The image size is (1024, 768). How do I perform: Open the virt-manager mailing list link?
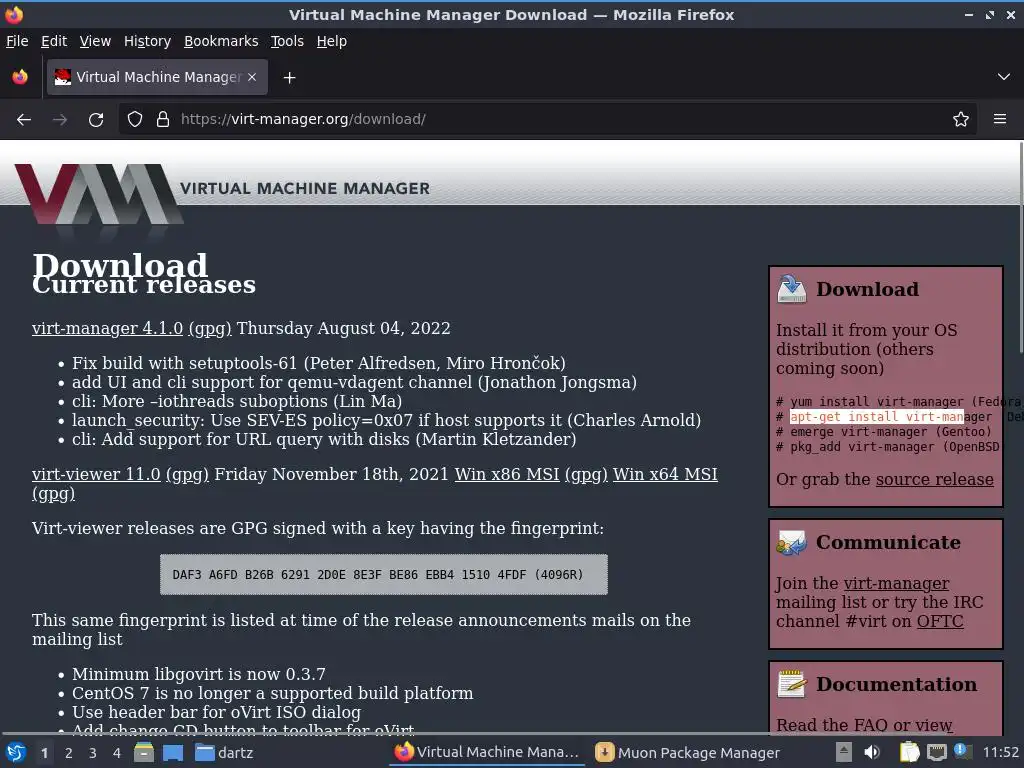tap(897, 583)
